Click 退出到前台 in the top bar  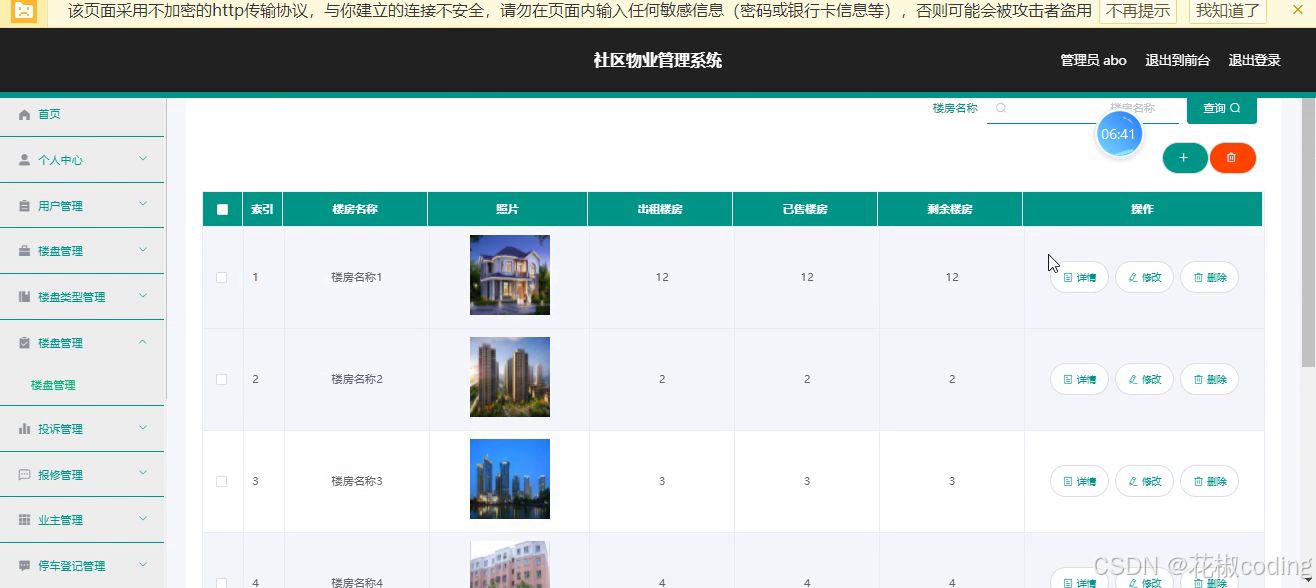(1177, 60)
